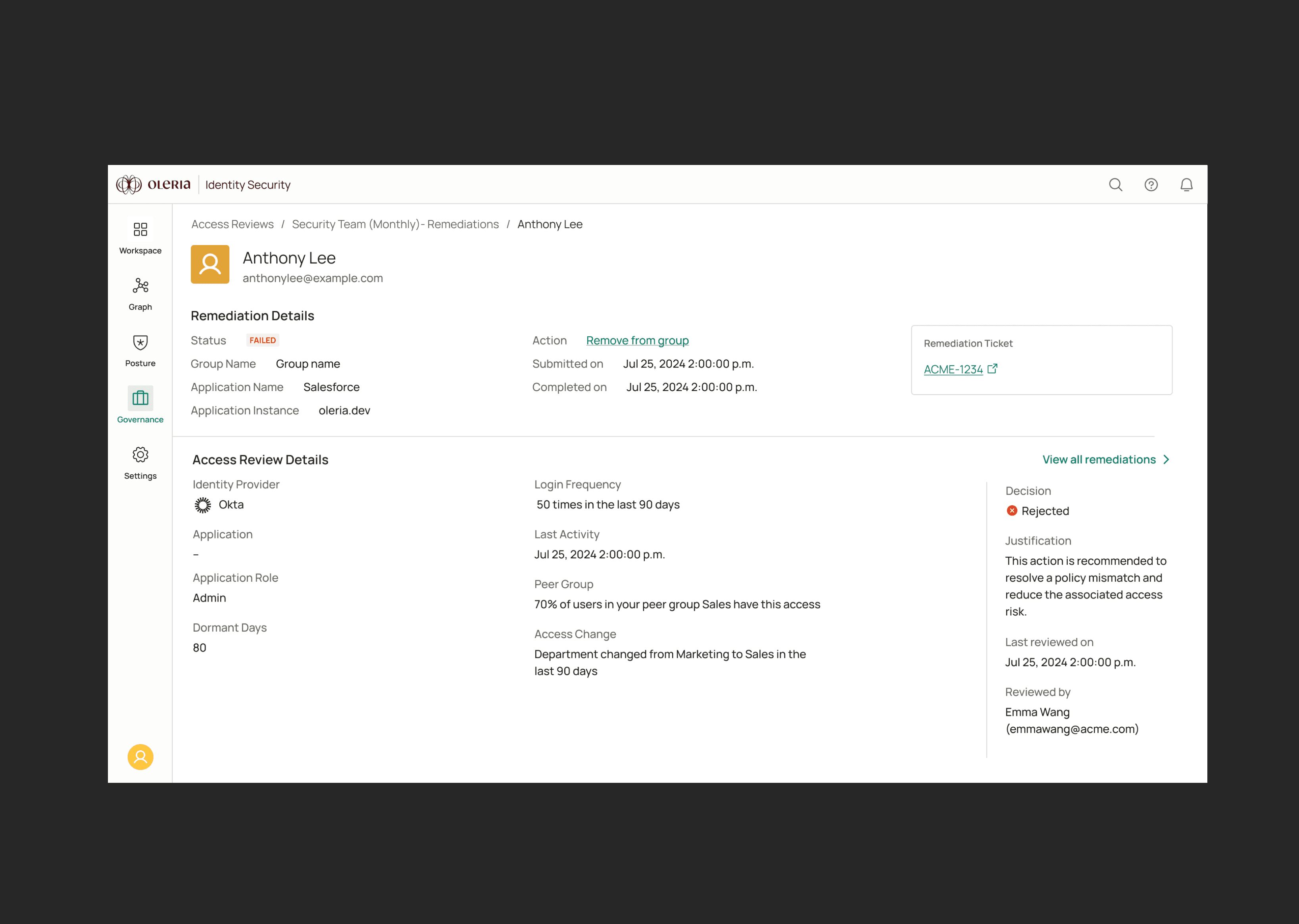Click chevron next to View all remediations
The height and width of the screenshot is (924, 1299).
[1166, 460]
